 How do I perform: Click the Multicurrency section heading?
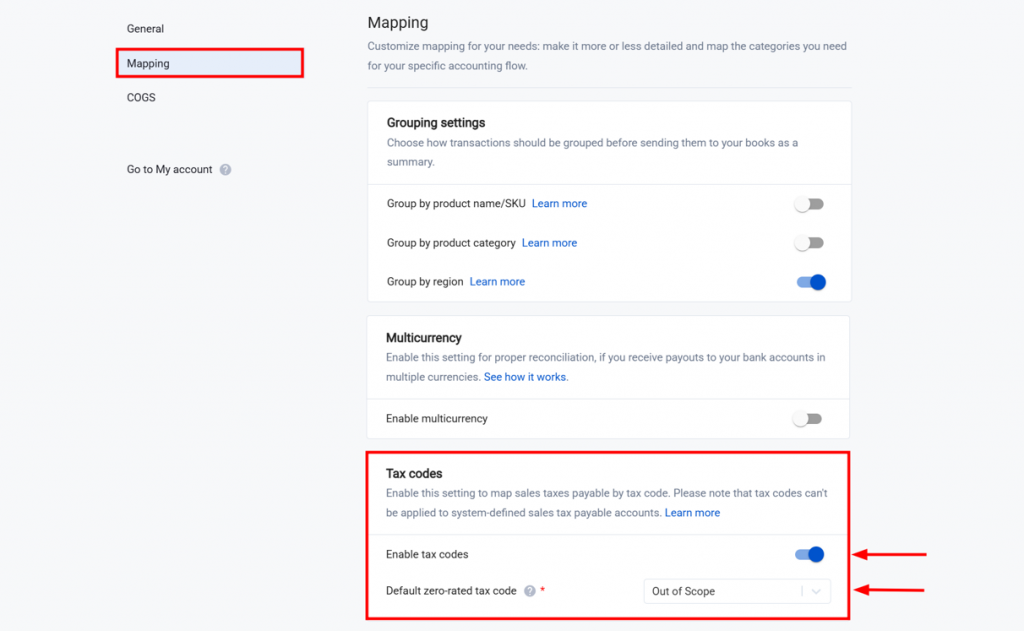click(x=424, y=338)
